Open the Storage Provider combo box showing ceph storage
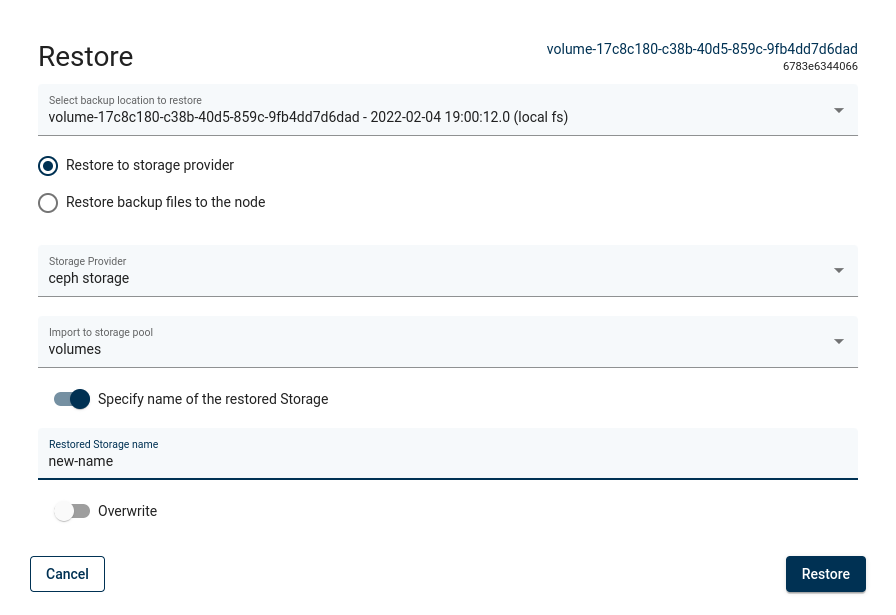 pyautogui.click(x=430, y=271)
